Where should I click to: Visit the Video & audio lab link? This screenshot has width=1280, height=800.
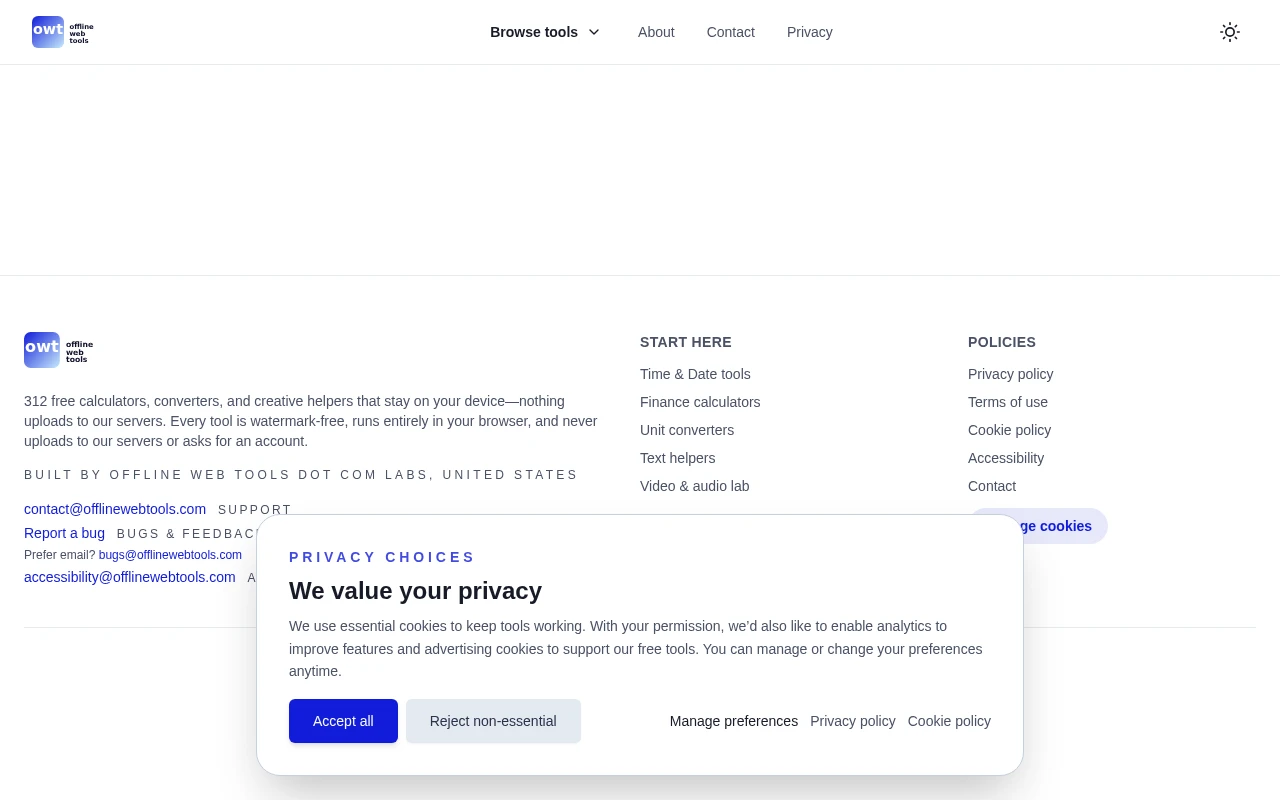point(694,486)
